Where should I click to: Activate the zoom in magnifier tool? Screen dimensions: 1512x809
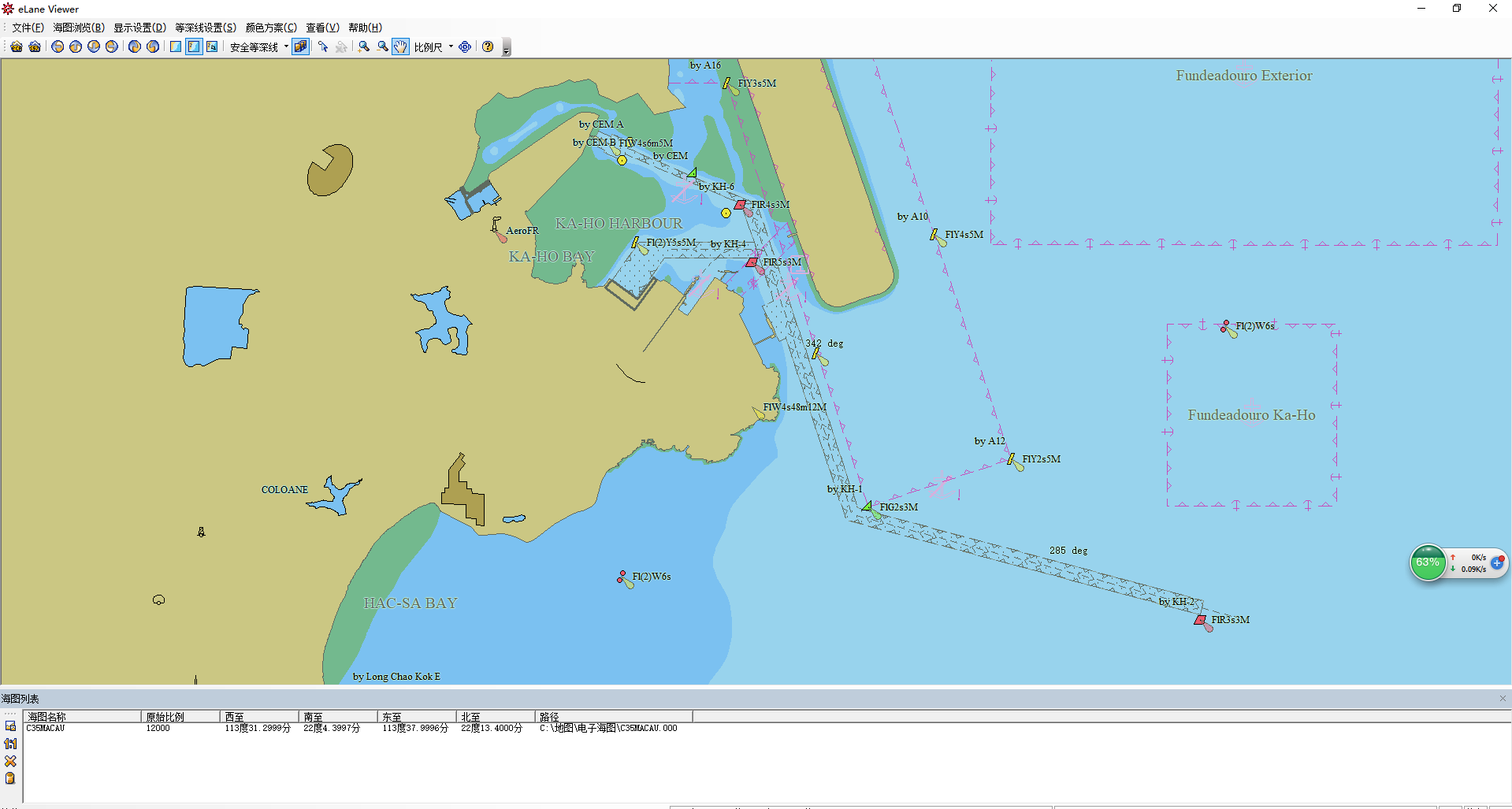pyautogui.click(x=364, y=47)
